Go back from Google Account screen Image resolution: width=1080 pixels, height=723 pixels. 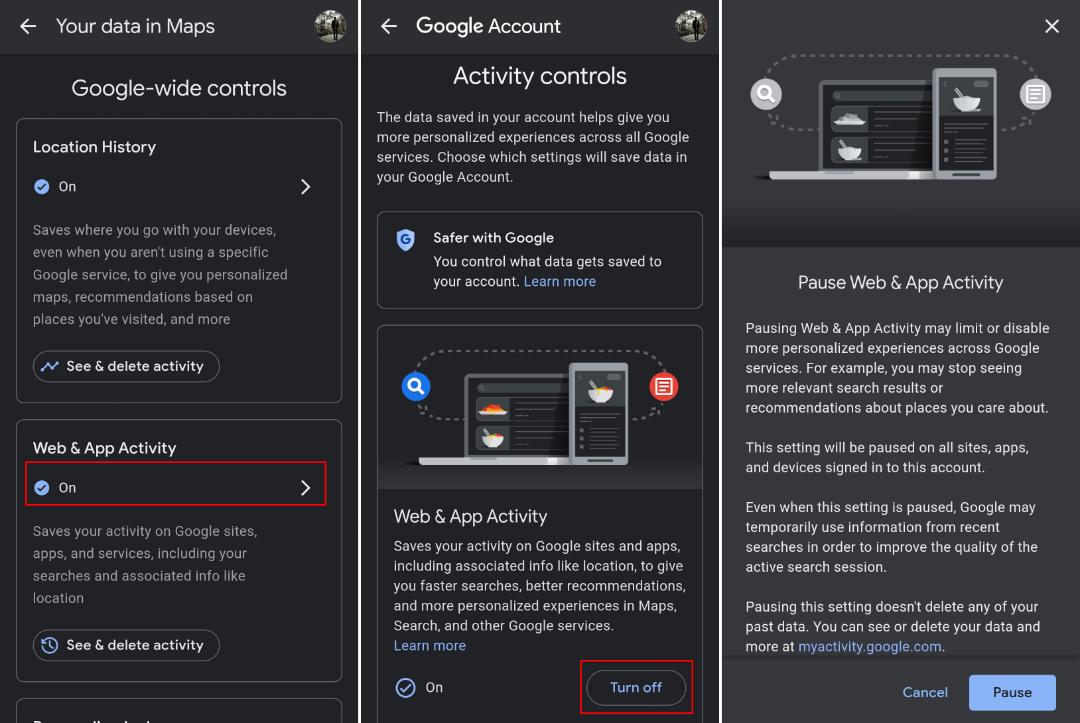click(x=388, y=26)
